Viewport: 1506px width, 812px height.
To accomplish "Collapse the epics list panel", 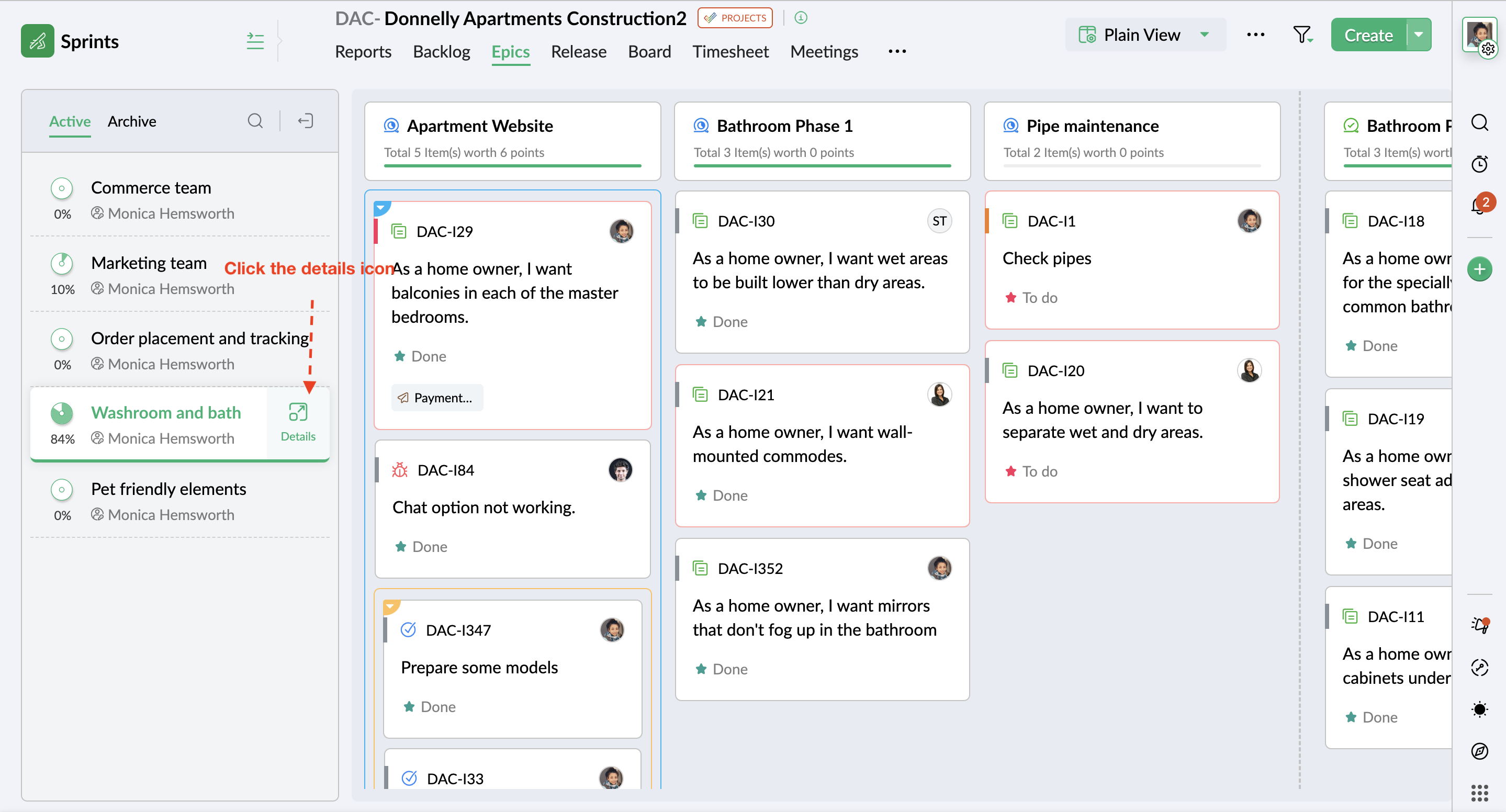I will [x=305, y=121].
